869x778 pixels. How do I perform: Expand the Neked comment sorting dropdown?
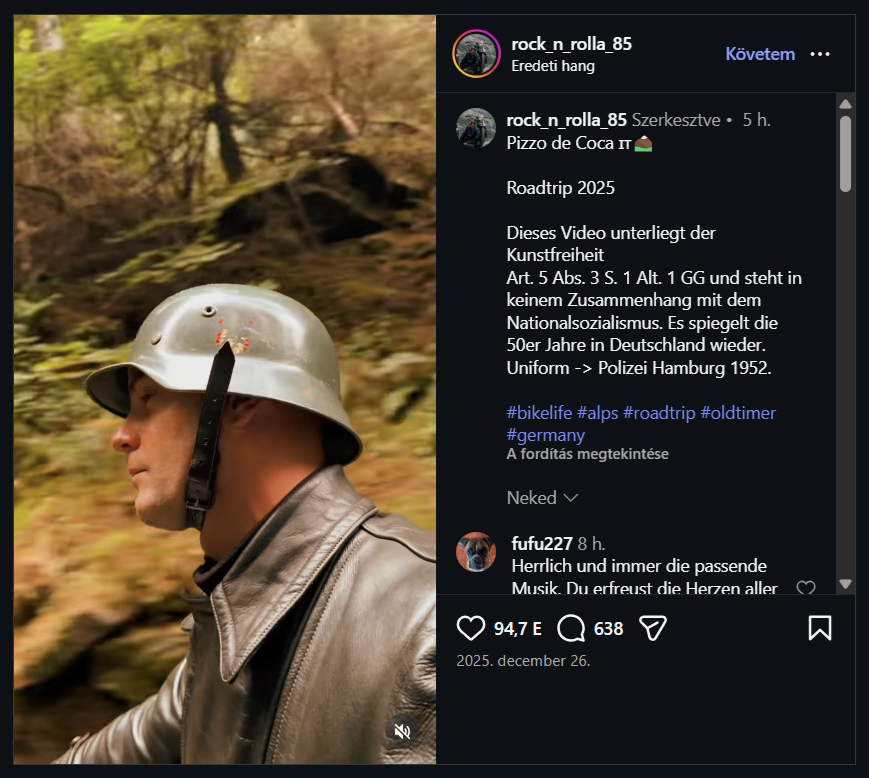click(x=543, y=498)
